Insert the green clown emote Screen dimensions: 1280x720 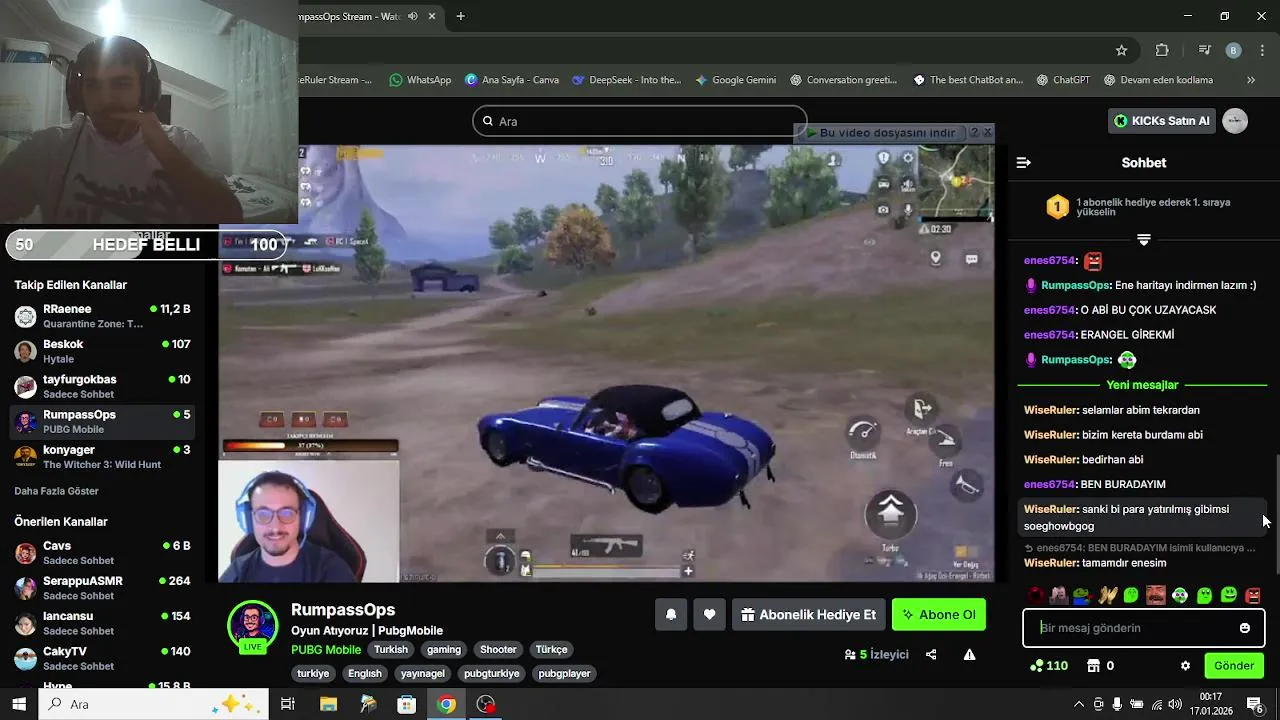click(x=1180, y=595)
